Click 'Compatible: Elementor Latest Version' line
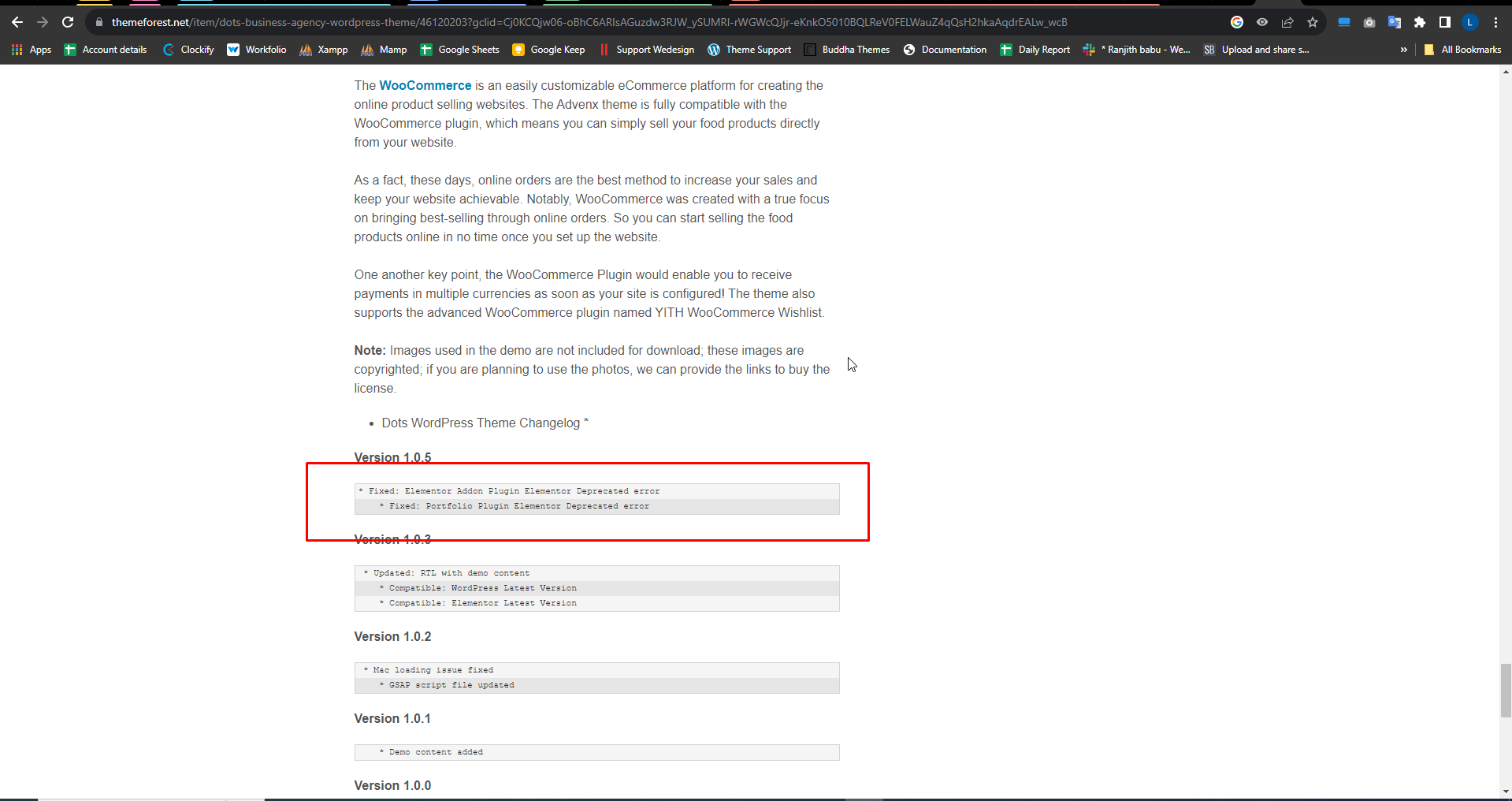This screenshot has height=801, width=1512. click(x=478, y=603)
